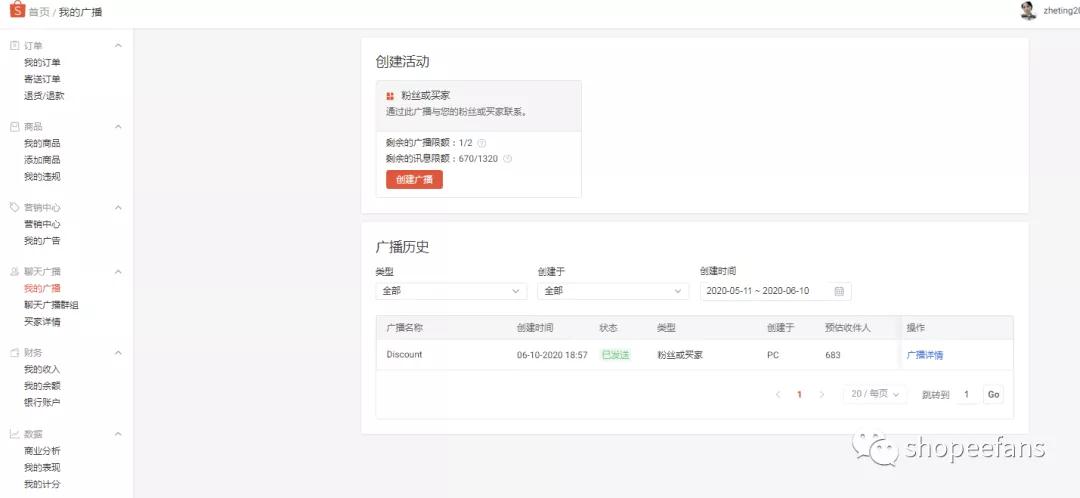Open calendar icon in date range field
Image resolution: width=1080 pixels, height=498 pixels.
coord(839,291)
